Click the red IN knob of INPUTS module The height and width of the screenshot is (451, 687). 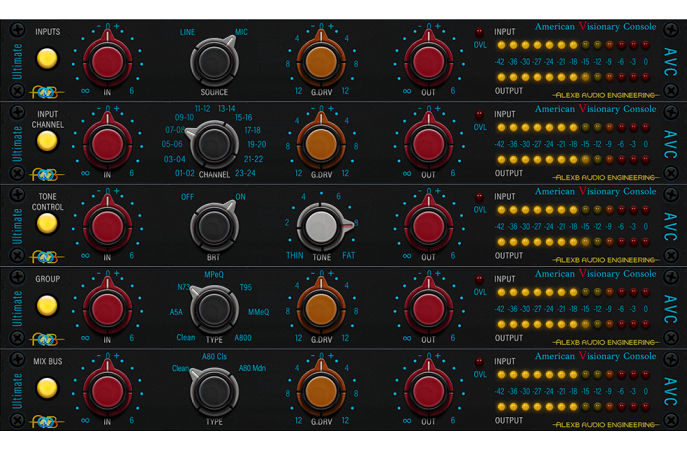click(x=107, y=60)
